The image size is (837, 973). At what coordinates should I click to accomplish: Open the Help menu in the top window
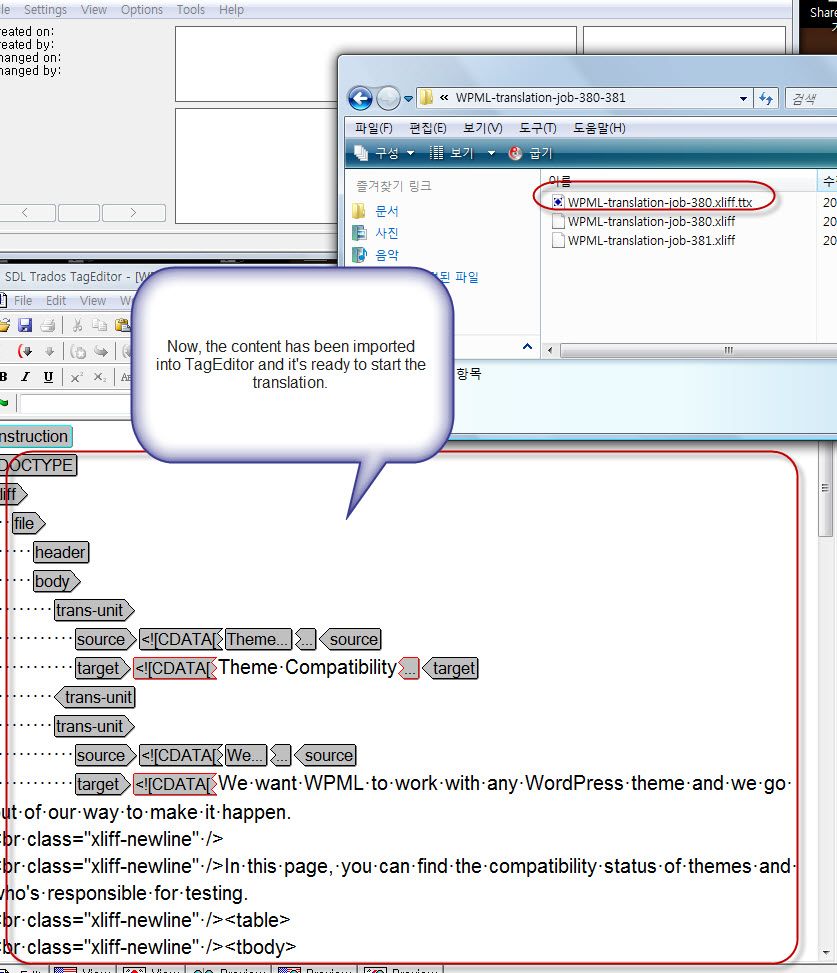(x=231, y=10)
